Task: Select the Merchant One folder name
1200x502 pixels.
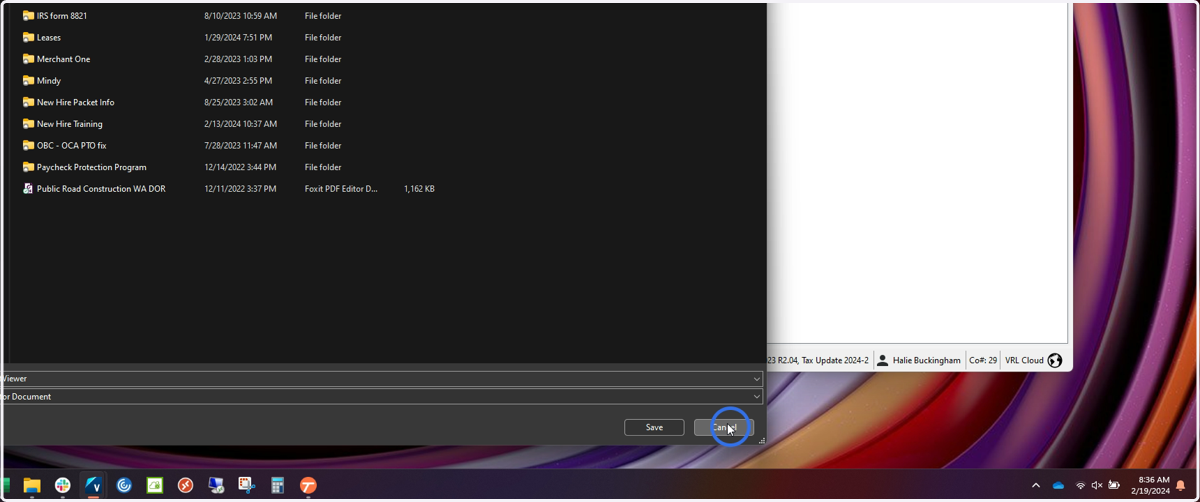Action: [x=63, y=59]
